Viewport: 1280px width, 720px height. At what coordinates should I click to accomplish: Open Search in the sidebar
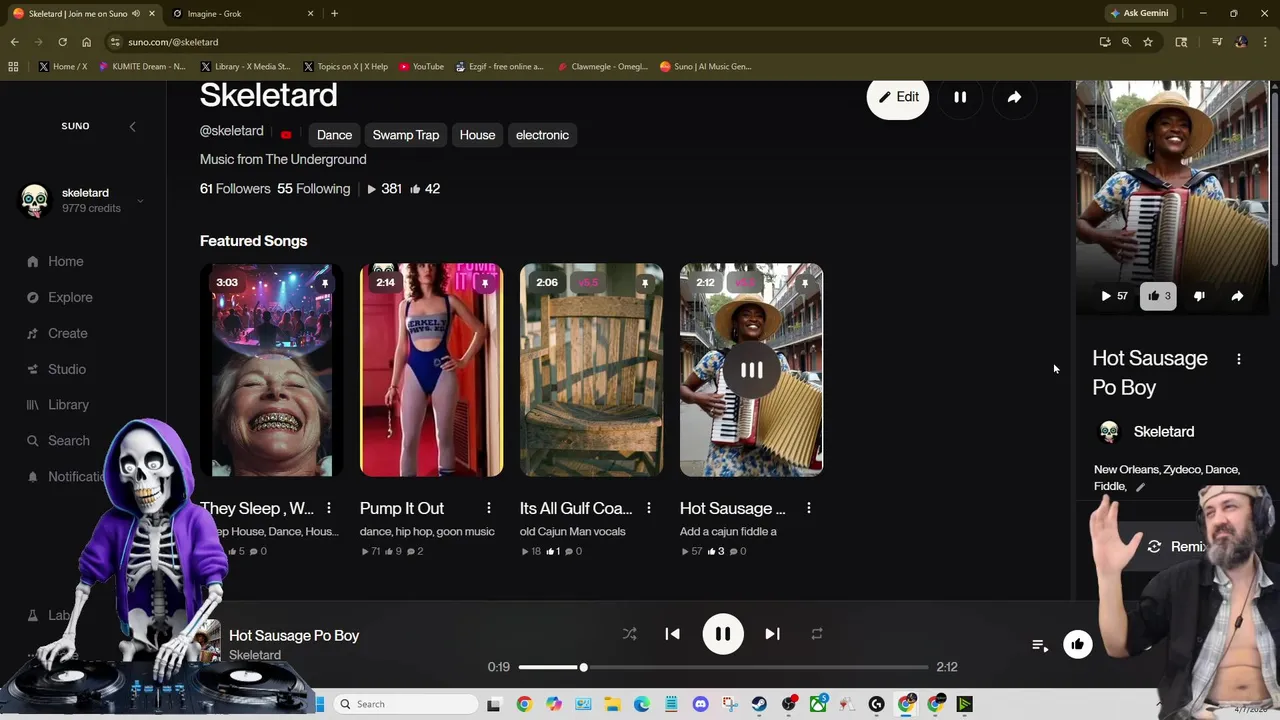point(68,441)
